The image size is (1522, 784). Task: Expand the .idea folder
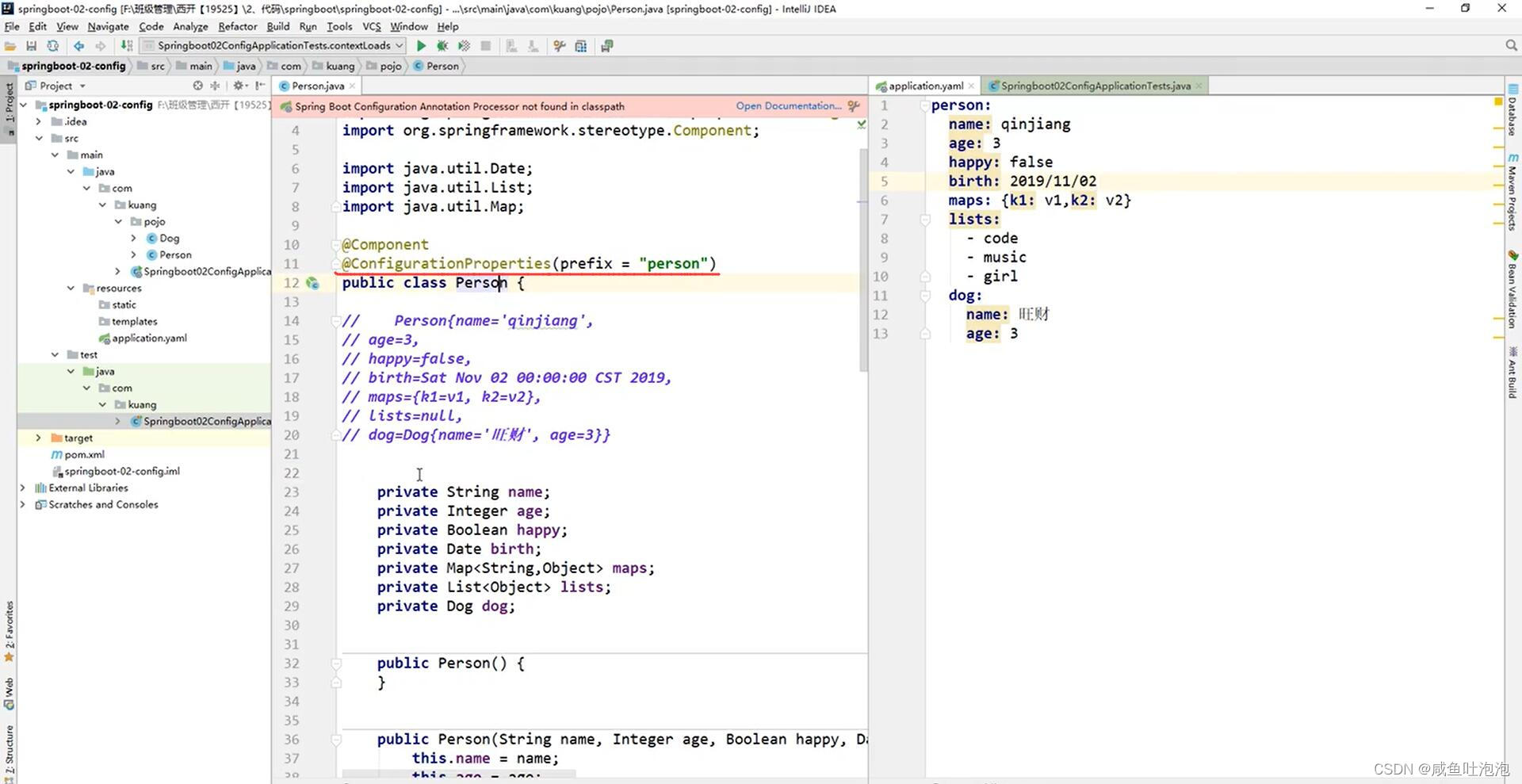(x=39, y=121)
